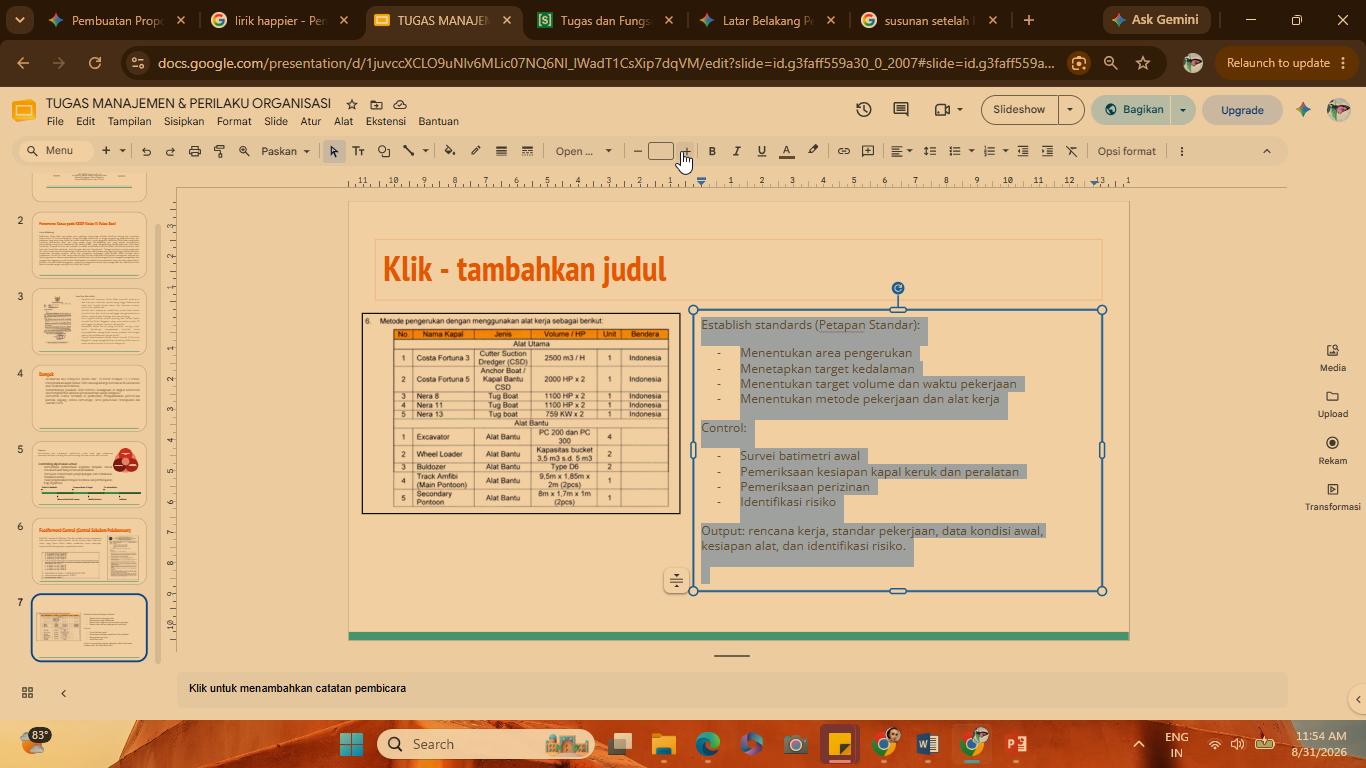
Task: Expand the Slideshow dropdown arrow
Action: pos(1070,110)
